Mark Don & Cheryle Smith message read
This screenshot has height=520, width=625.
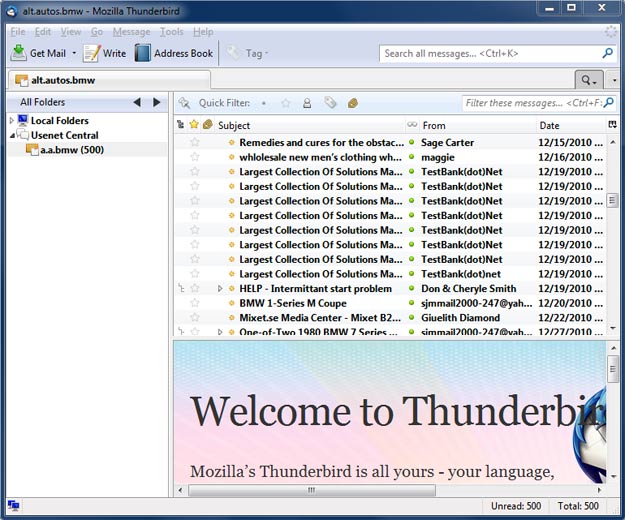click(412, 288)
